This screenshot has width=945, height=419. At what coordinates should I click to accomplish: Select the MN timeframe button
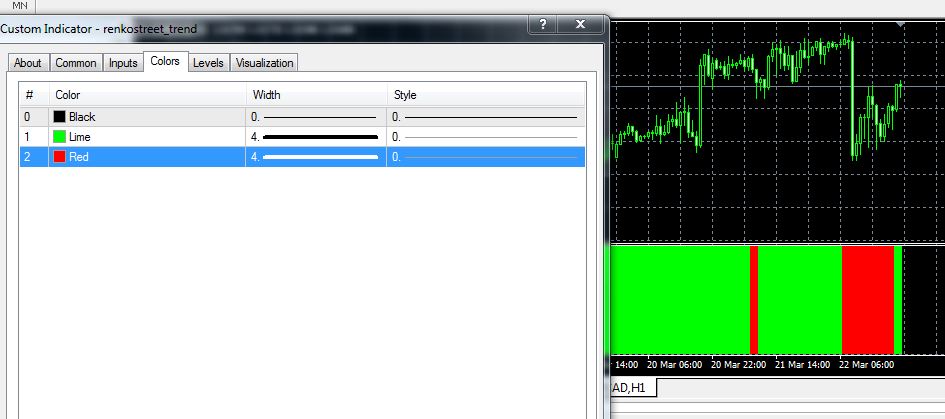point(19,5)
